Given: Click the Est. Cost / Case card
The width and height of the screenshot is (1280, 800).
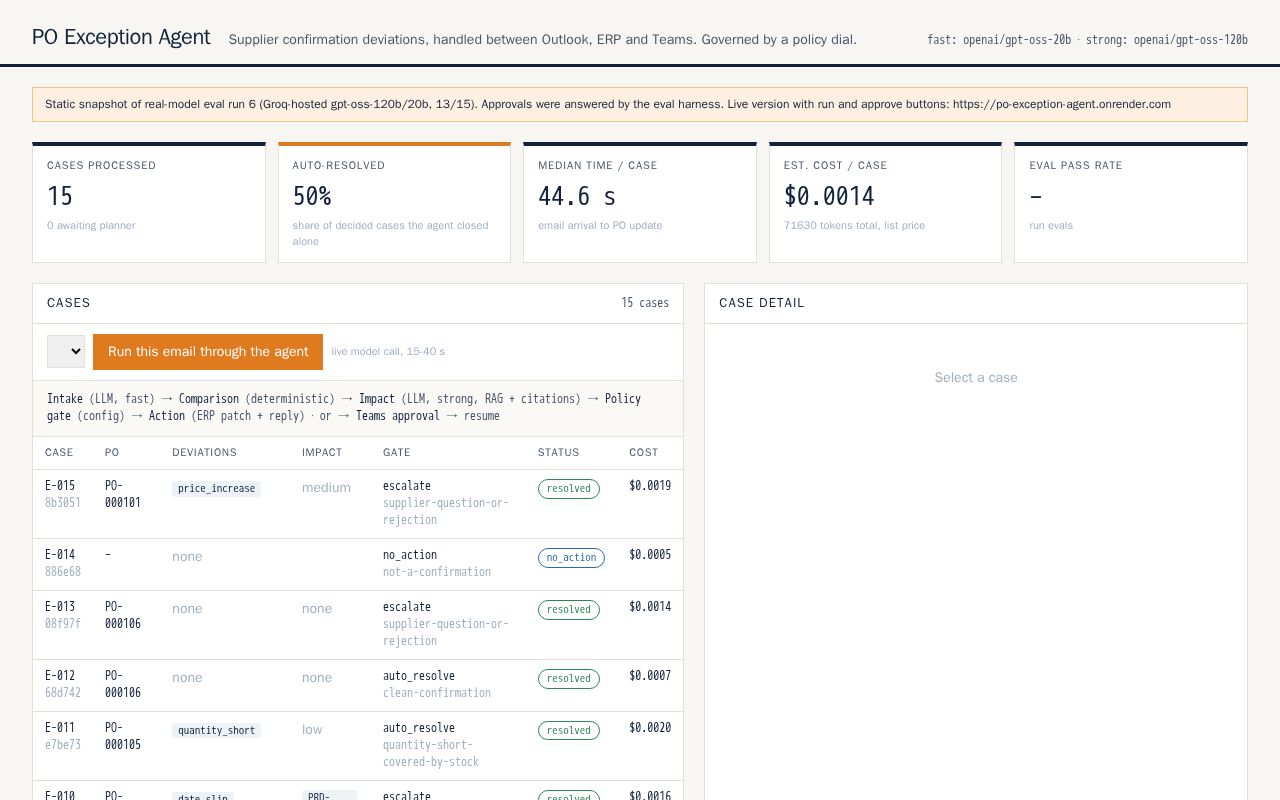Looking at the screenshot, I should pyautogui.click(x=885, y=203).
